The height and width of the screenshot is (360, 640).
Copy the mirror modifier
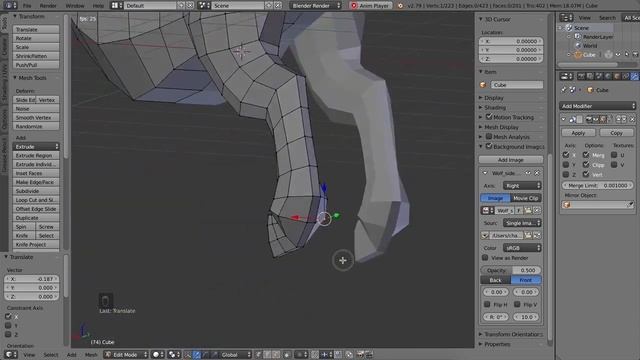(x=616, y=133)
